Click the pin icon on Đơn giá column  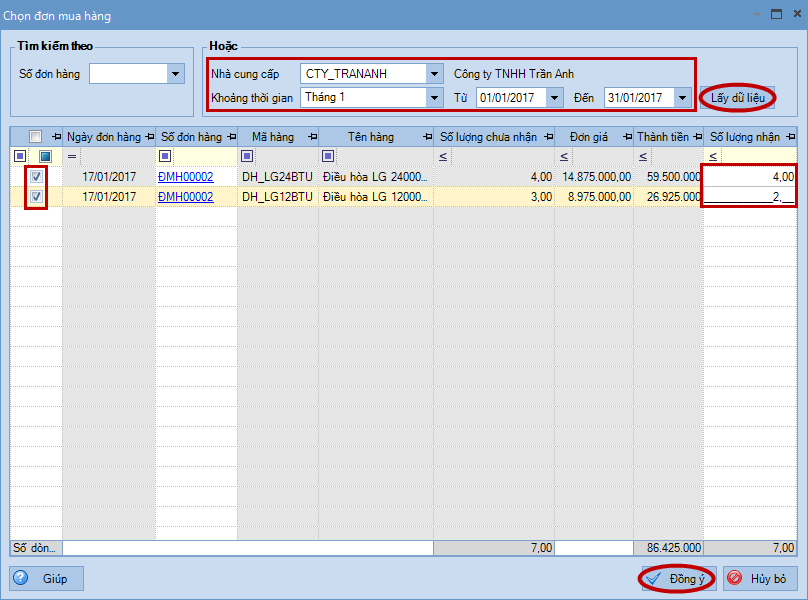coord(626,137)
